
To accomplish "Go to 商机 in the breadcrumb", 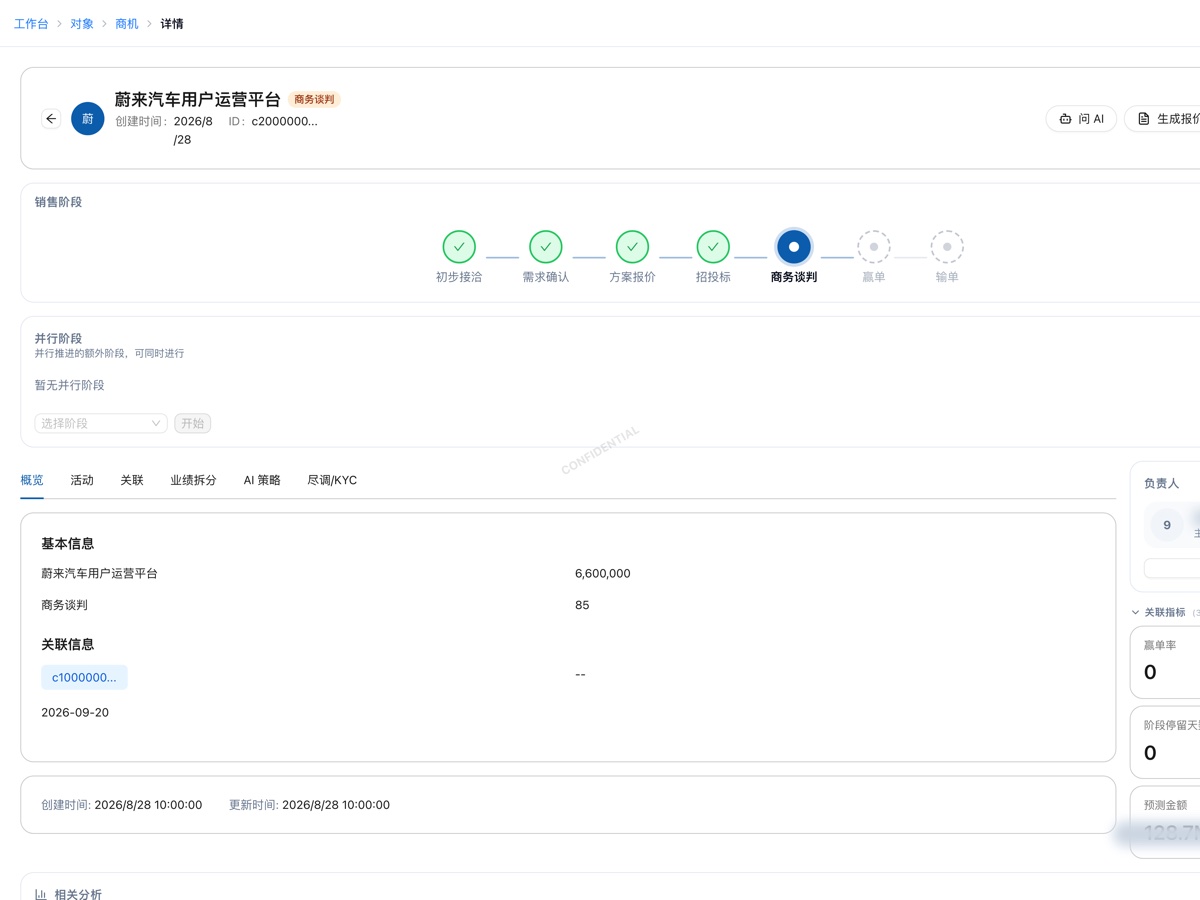I will [x=127, y=23].
